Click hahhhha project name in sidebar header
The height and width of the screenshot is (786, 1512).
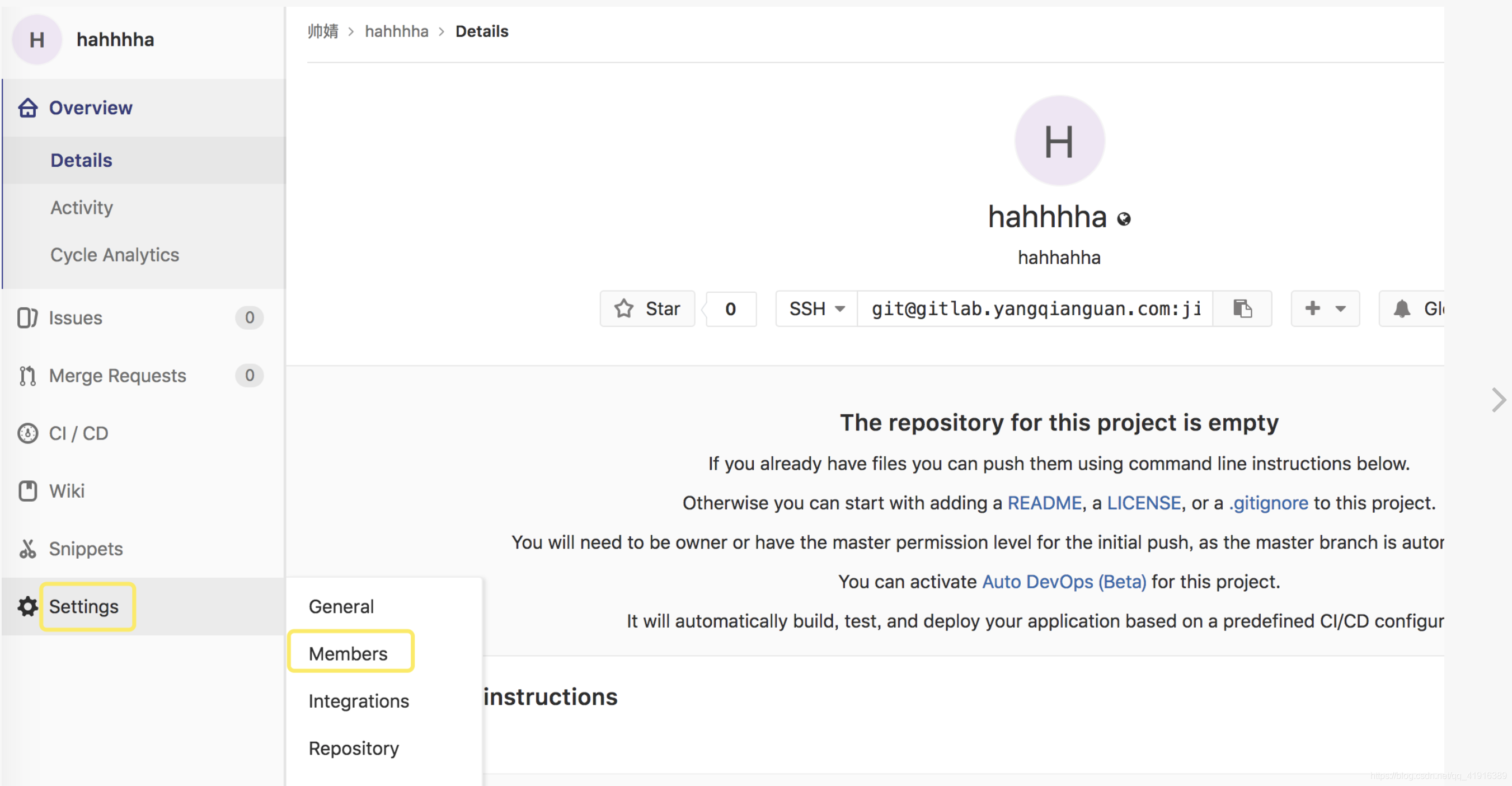pos(115,40)
